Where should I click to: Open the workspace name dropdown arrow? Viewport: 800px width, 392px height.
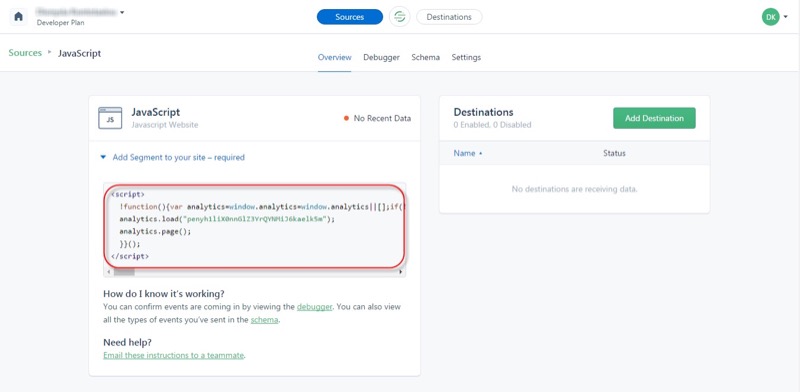[x=122, y=12]
